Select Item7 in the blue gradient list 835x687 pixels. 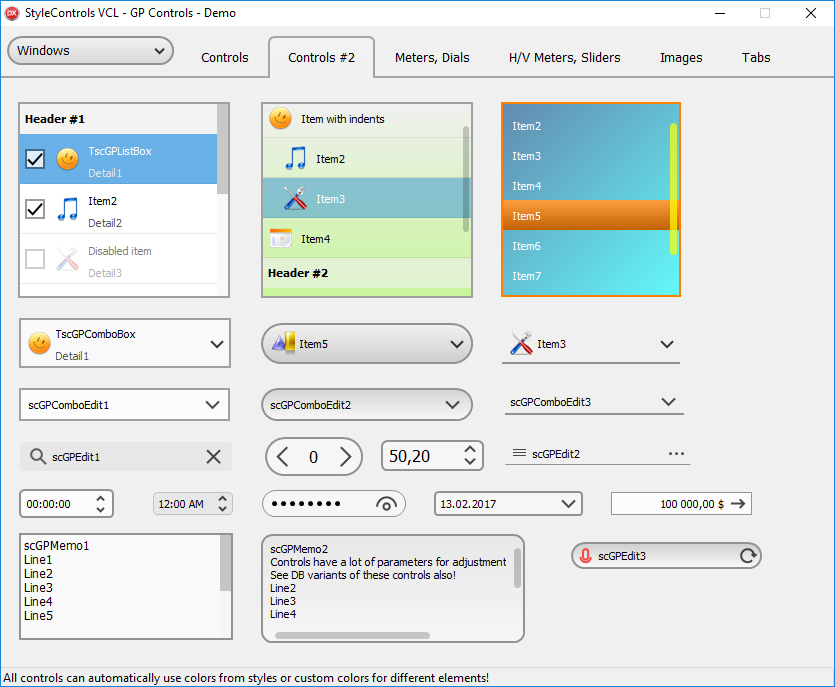click(x=586, y=276)
